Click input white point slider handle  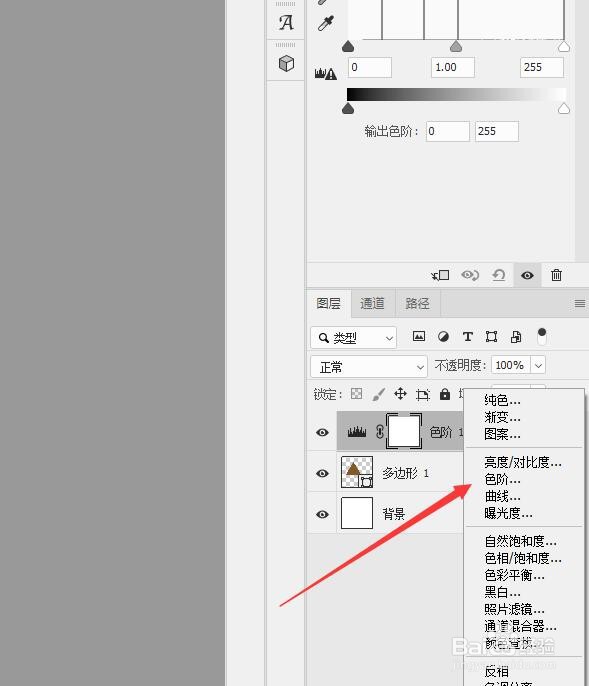564,46
